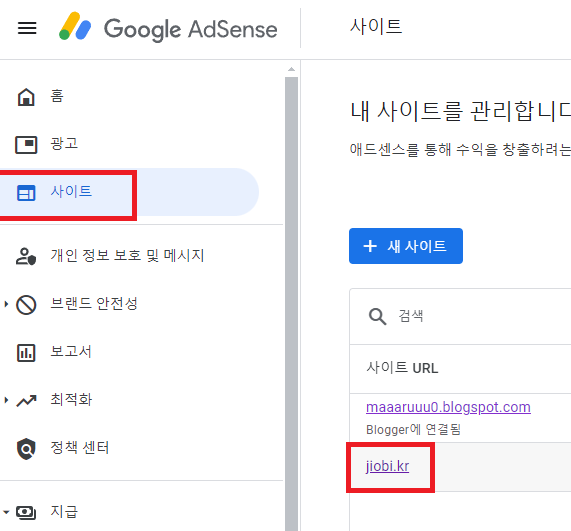Click the sidebar scroll-up arrow
Image resolution: width=571 pixels, height=531 pixels.
(291, 69)
